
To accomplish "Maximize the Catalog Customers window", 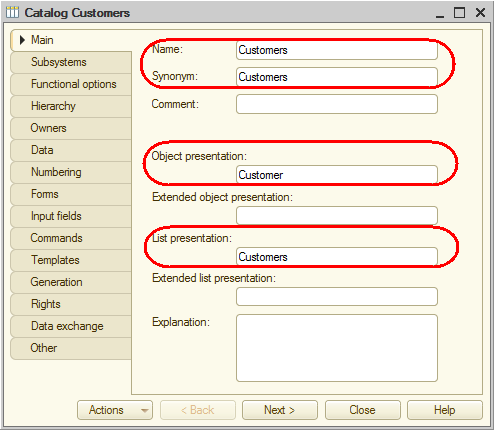I will tap(459, 13).
